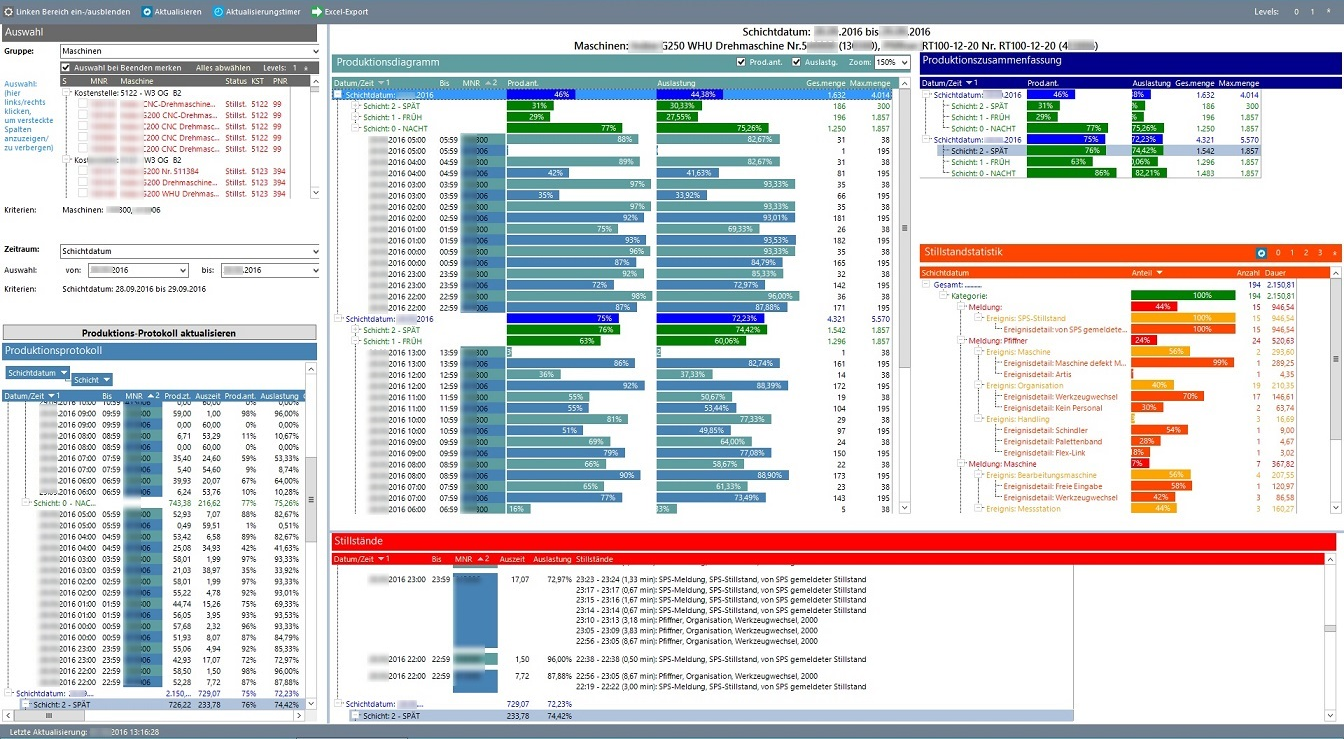This screenshot has height=739, width=1344.
Task: Set Stillstandstatistik level to 3
Action: (1320, 253)
